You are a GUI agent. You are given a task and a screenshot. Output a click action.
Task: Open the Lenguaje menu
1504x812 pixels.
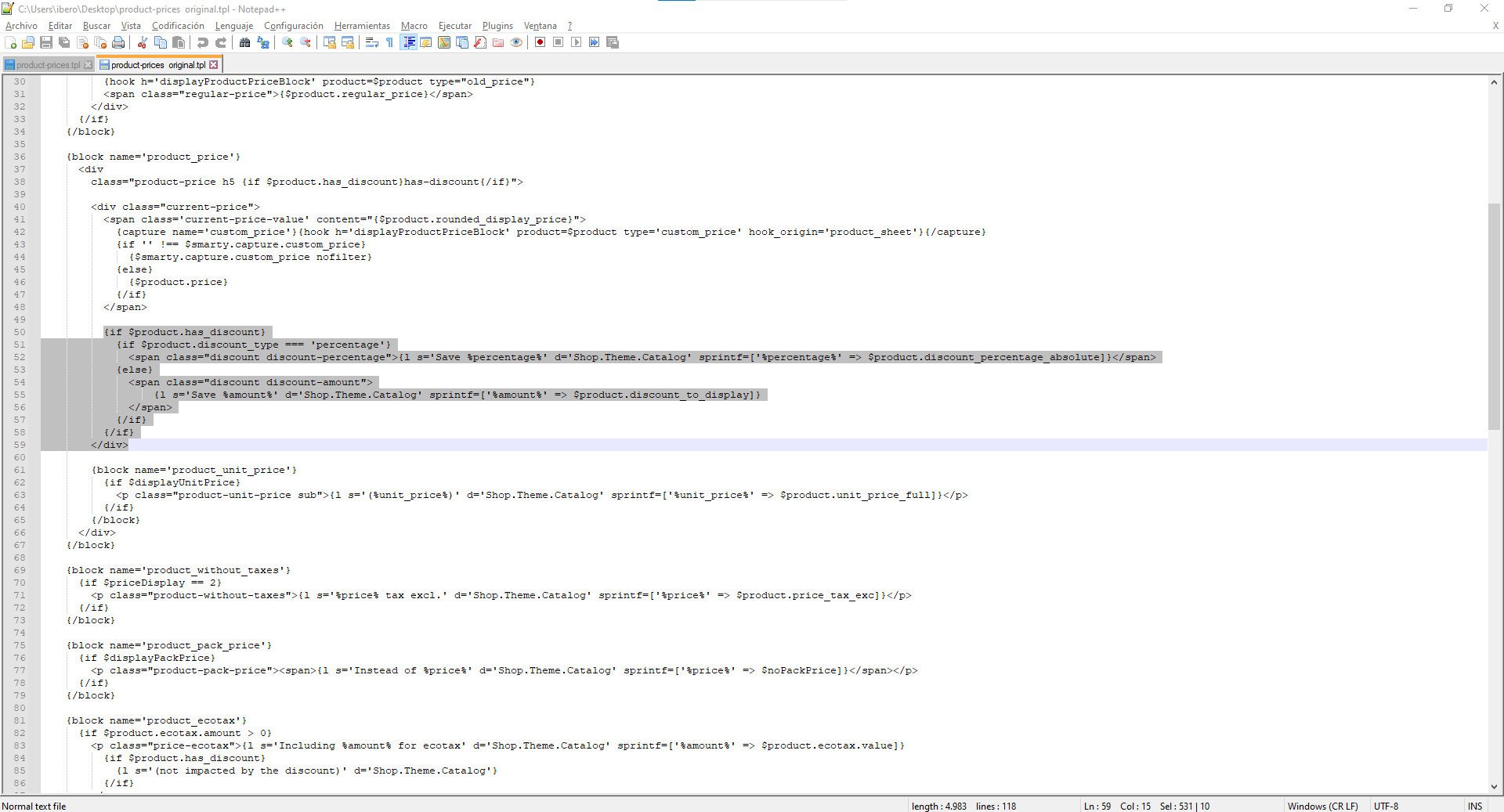234,26
